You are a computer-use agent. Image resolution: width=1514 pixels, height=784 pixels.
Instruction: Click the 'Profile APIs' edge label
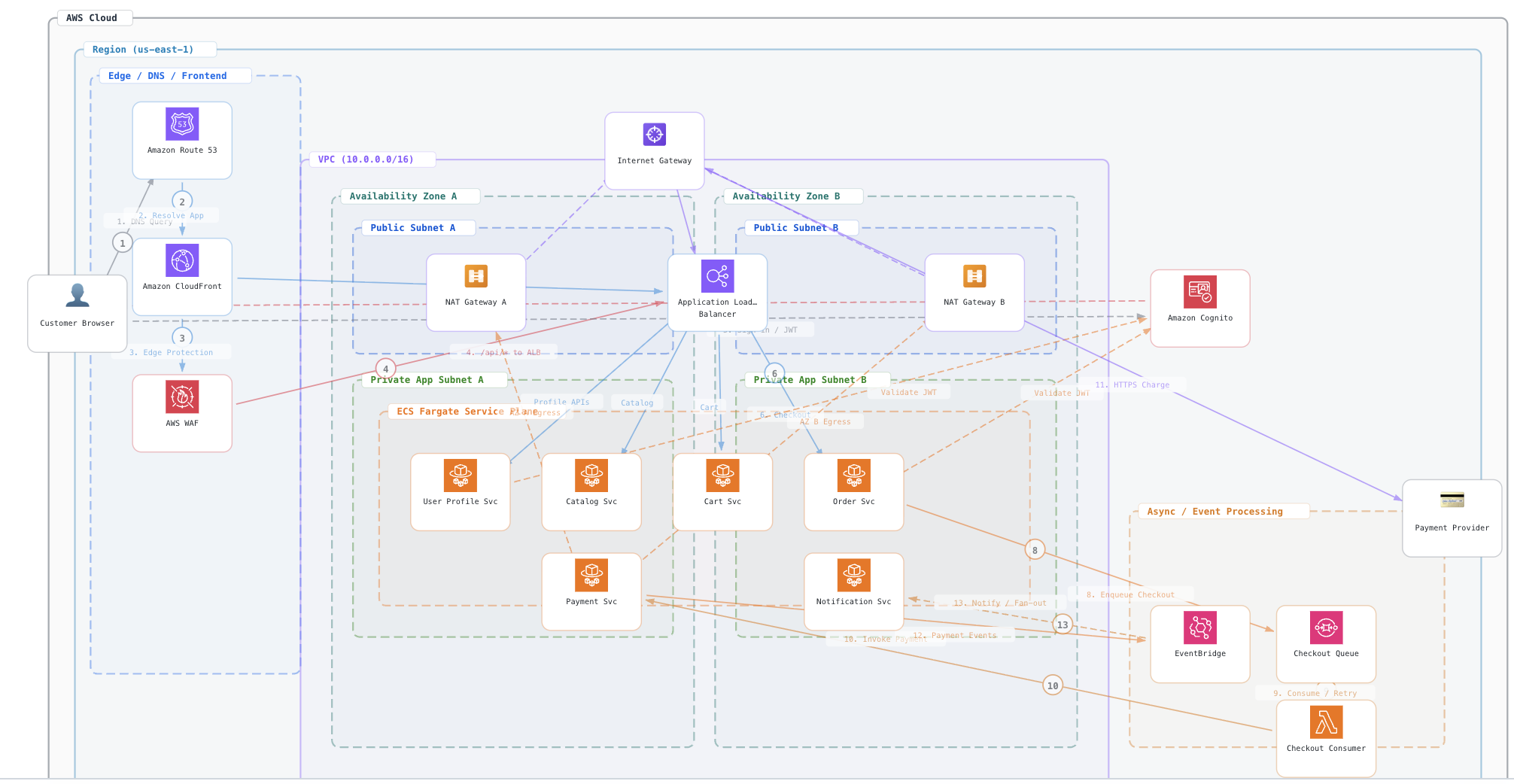(x=561, y=402)
